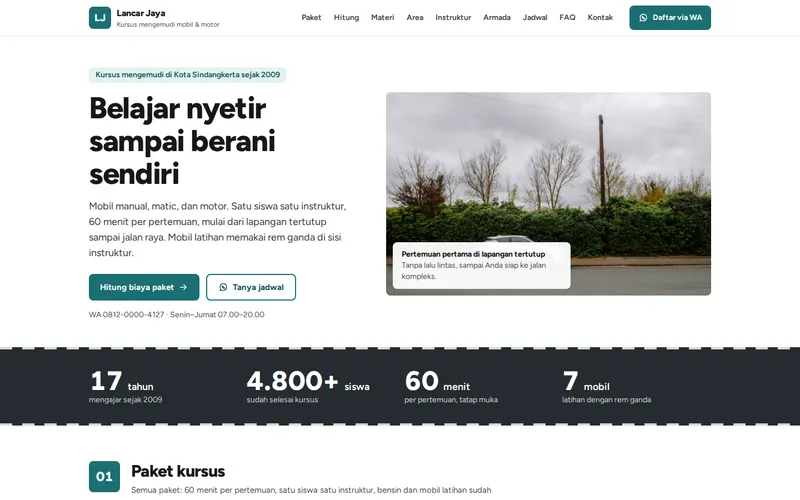Click 'latihan dengan rem ganda' stat label

[x=607, y=399]
